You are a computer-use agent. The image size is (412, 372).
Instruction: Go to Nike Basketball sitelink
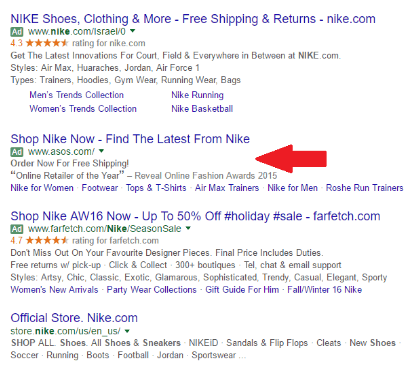(x=202, y=109)
